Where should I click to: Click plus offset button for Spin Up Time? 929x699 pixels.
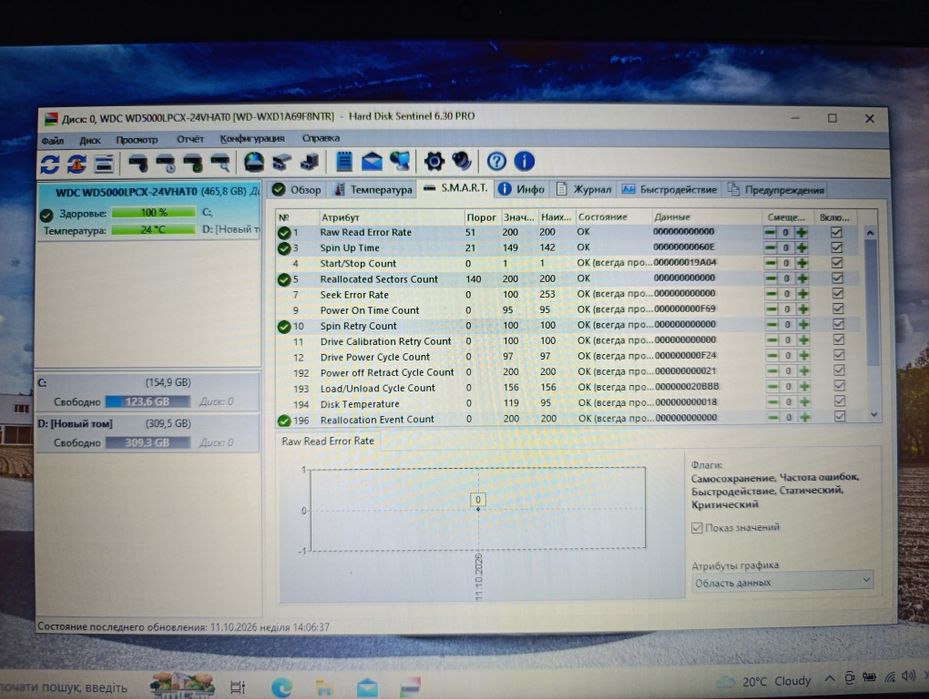(802, 248)
